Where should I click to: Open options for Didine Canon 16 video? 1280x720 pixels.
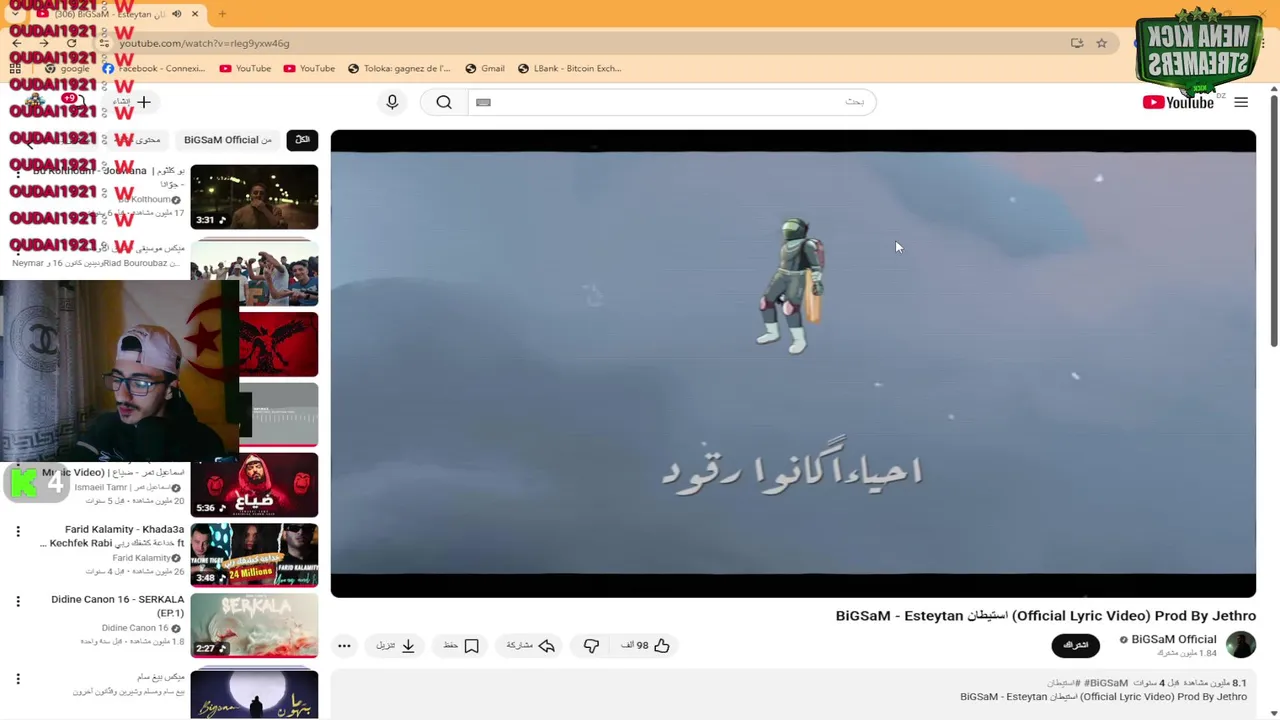pyautogui.click(x=17, y=601)
